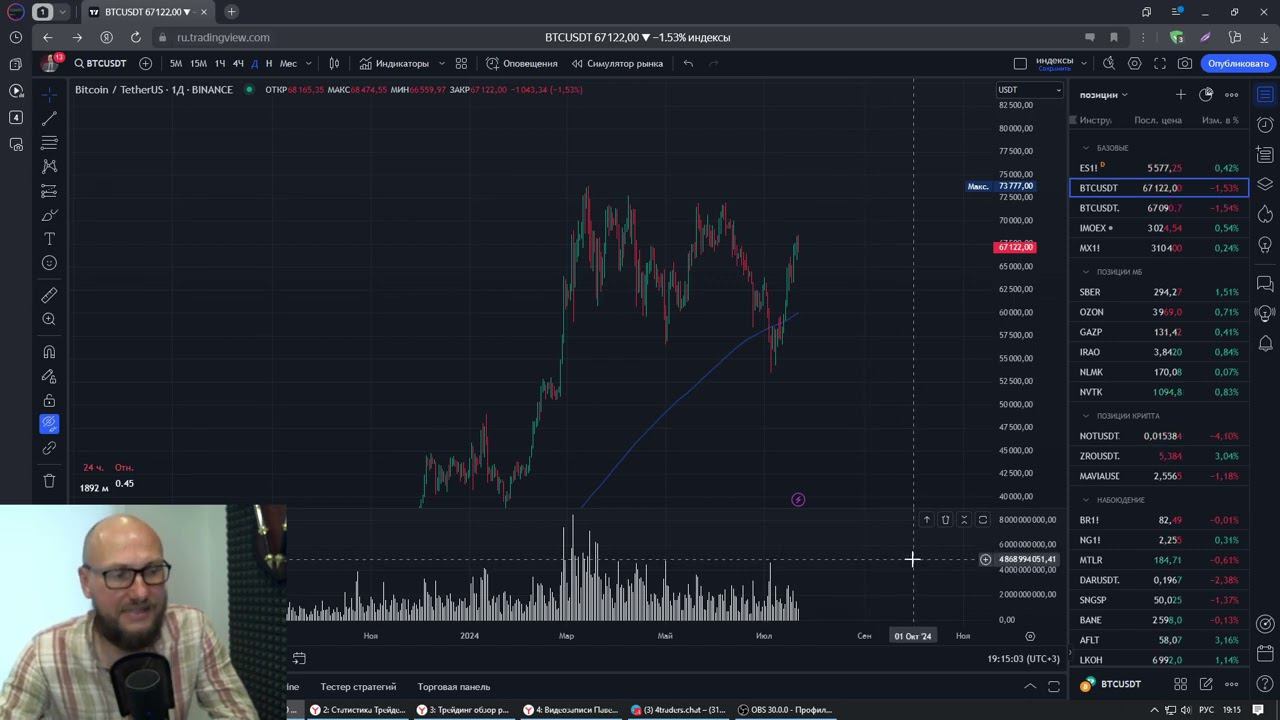This screenshot has width=1280, height=720.
Task: Take a chart snapshot with camera
Action: tap(1185, 63)
